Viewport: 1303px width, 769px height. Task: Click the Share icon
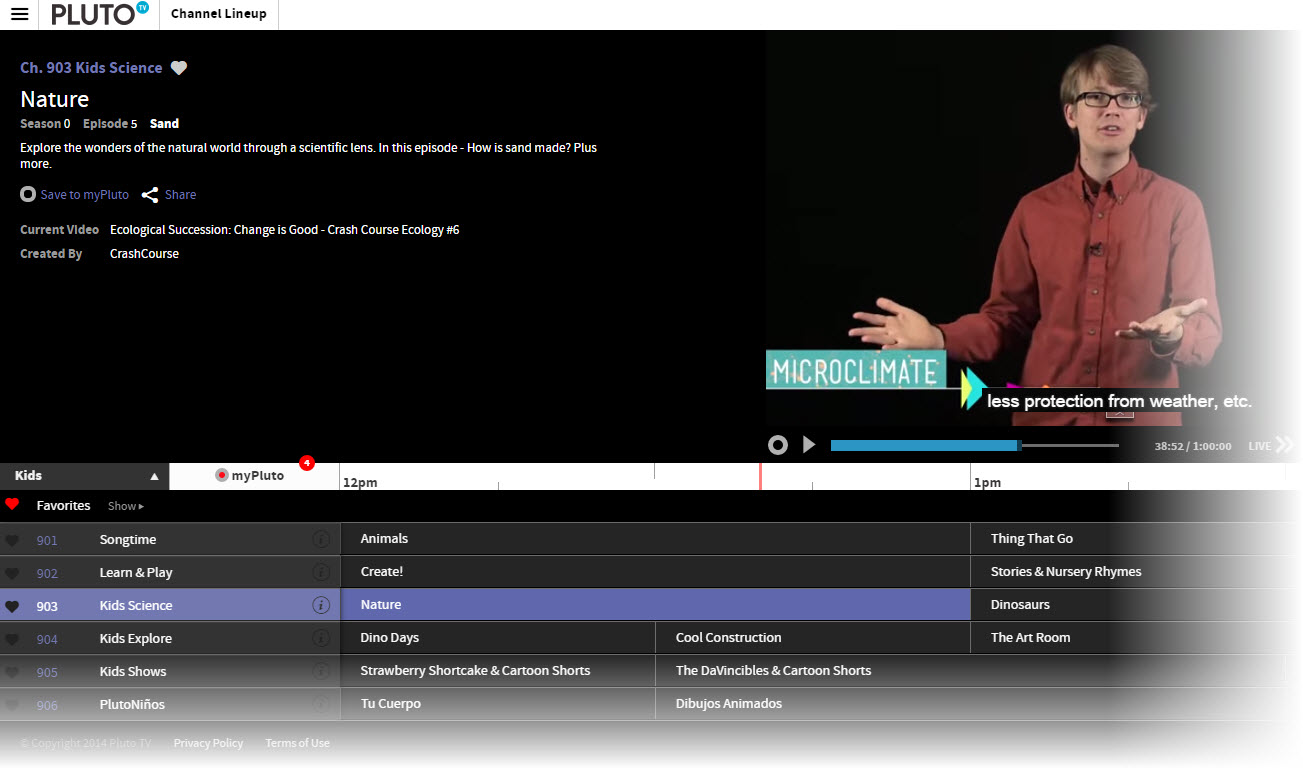point(150,195)
